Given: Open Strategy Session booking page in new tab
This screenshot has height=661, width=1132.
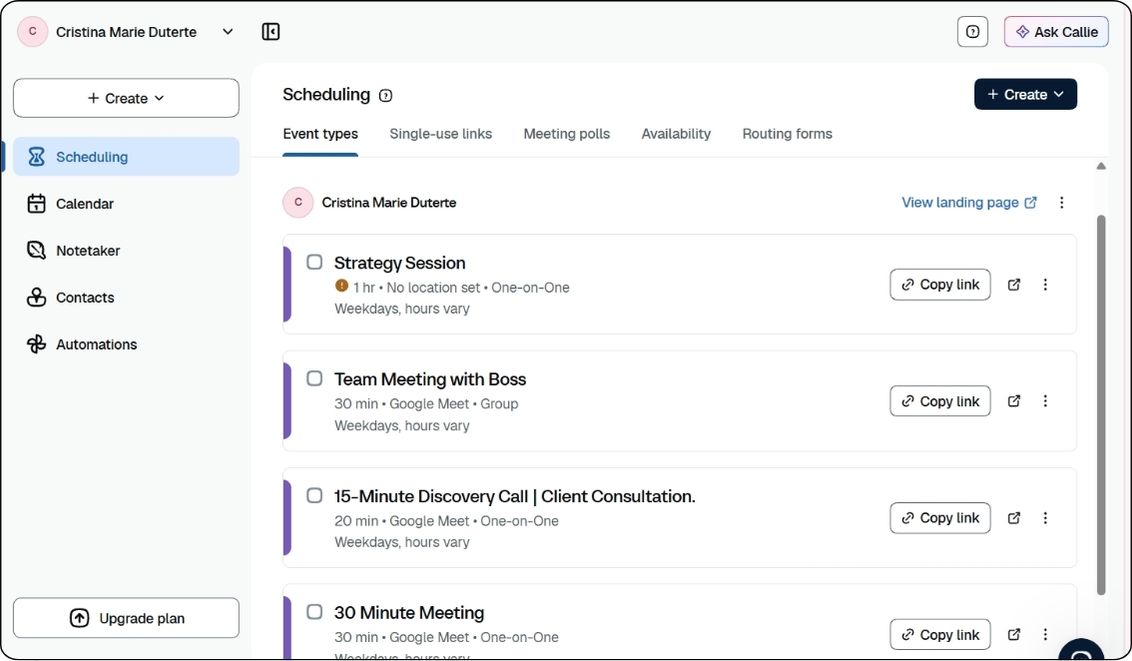Looking at the screenshot, I should [1014, 284].
